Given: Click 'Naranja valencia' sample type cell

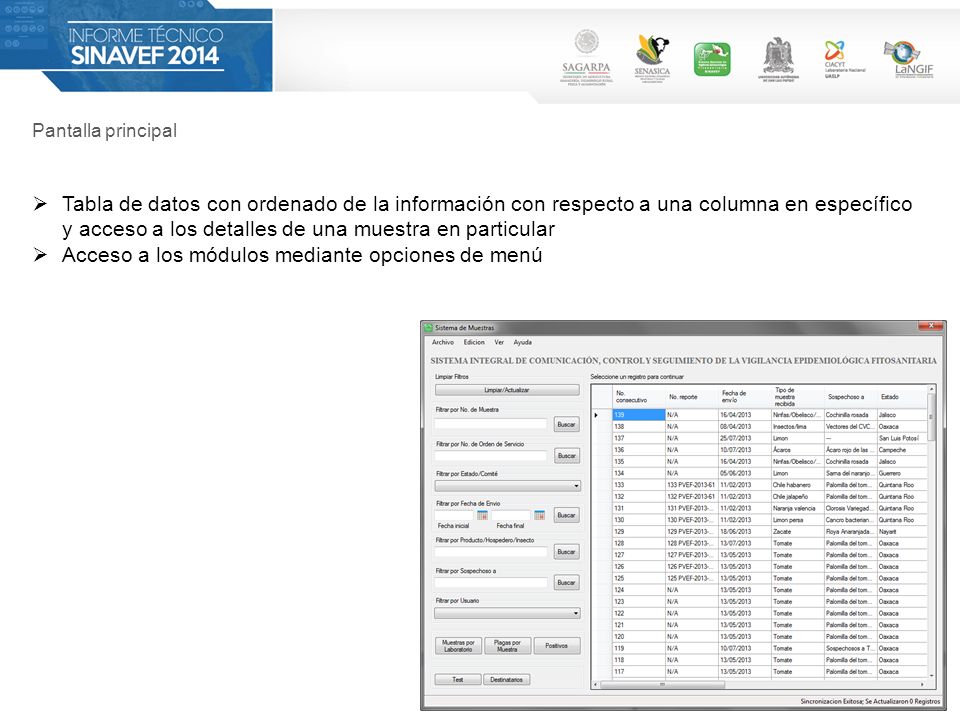Looking at the screenshot, I should (x=798, y=508).
